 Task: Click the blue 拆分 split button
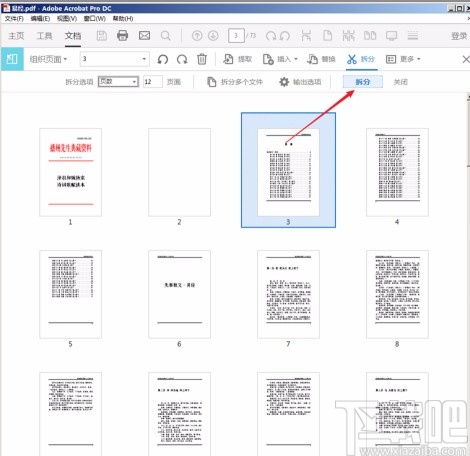coord(363,82)
